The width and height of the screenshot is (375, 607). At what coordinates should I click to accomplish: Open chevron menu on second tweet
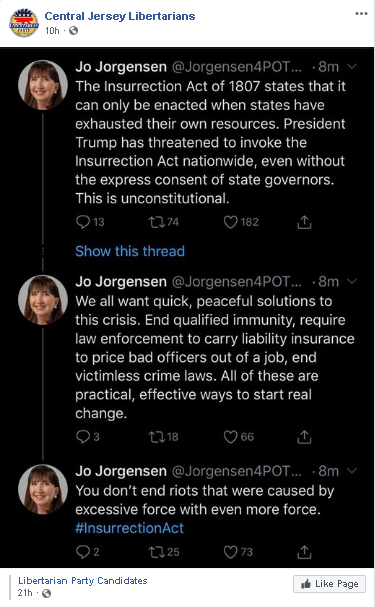(x=352, y=281)
